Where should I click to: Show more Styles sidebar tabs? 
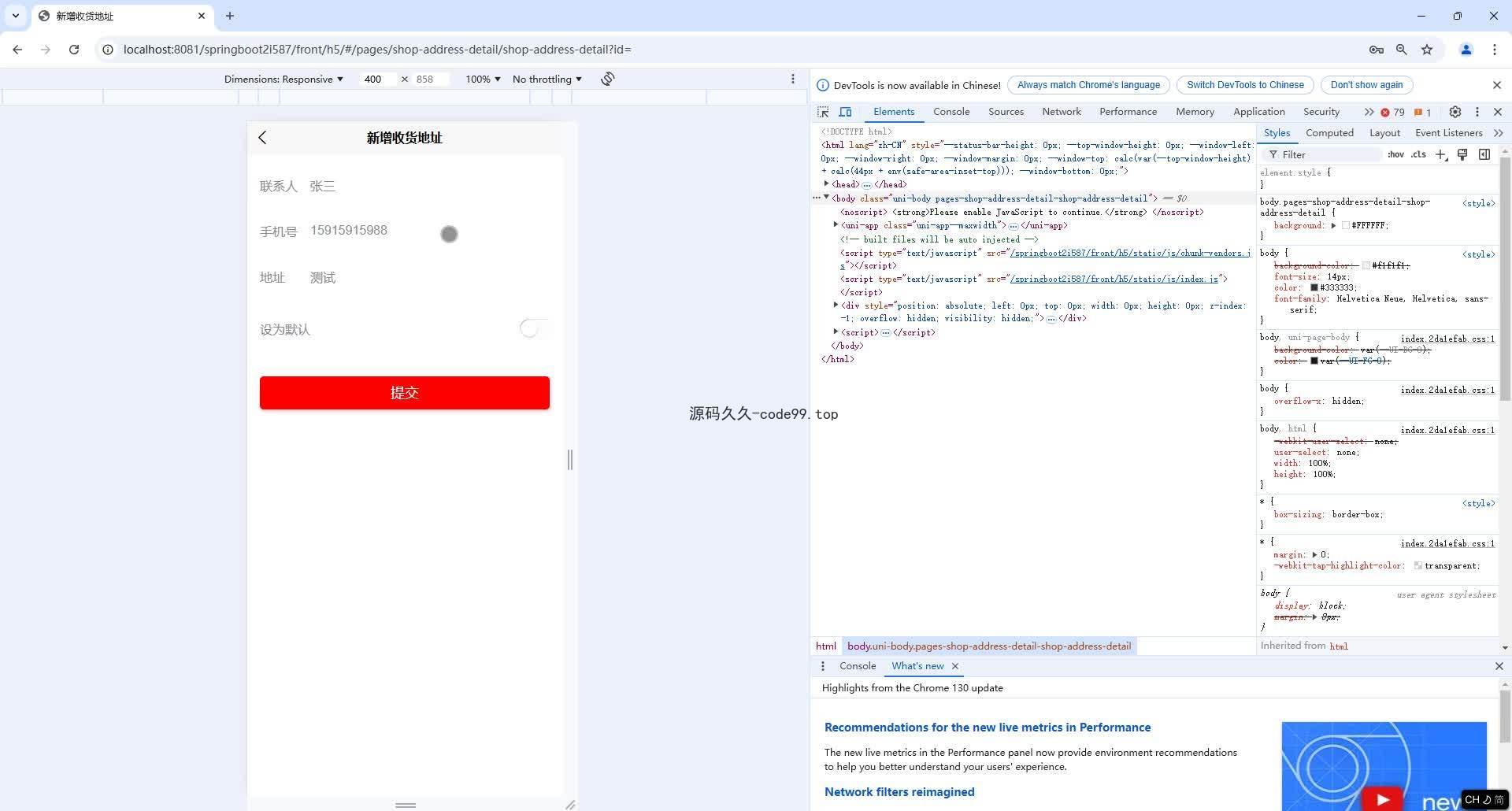click(1498, 133)
